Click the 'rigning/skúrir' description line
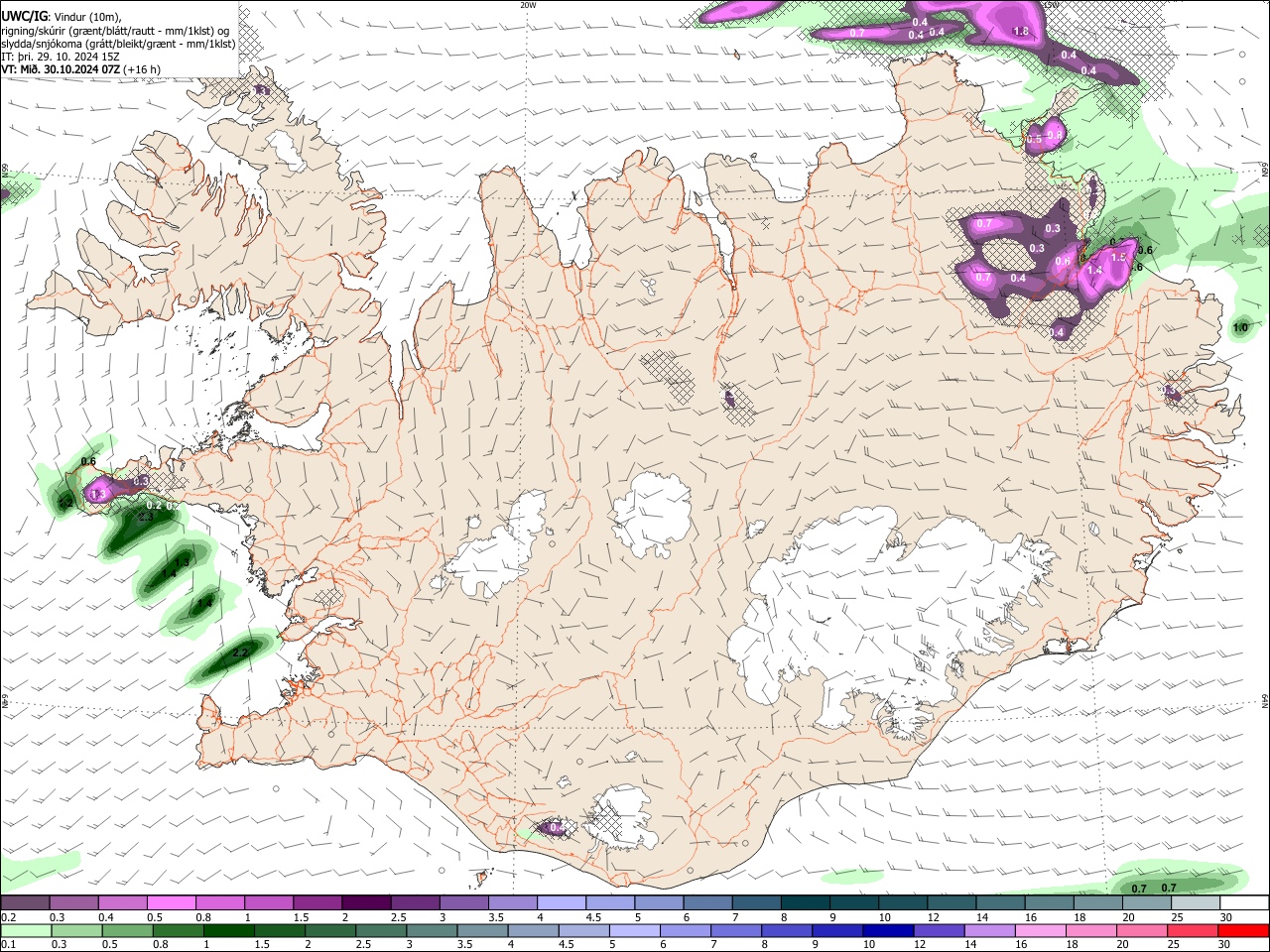Viewport: 1270px width, 952px height. [x=117, y=30]
